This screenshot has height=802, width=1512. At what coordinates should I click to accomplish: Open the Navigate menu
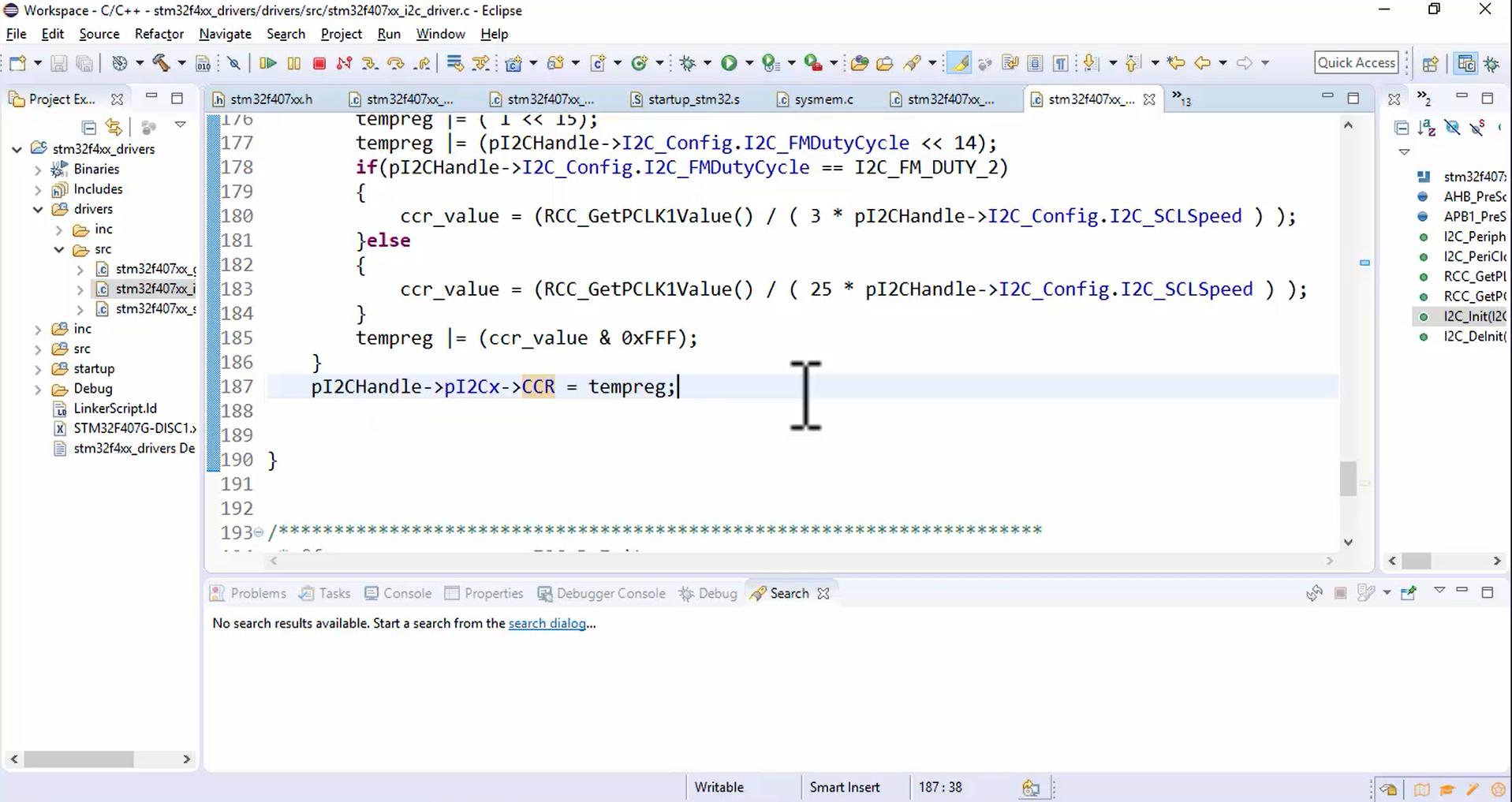tap(225, 34)
